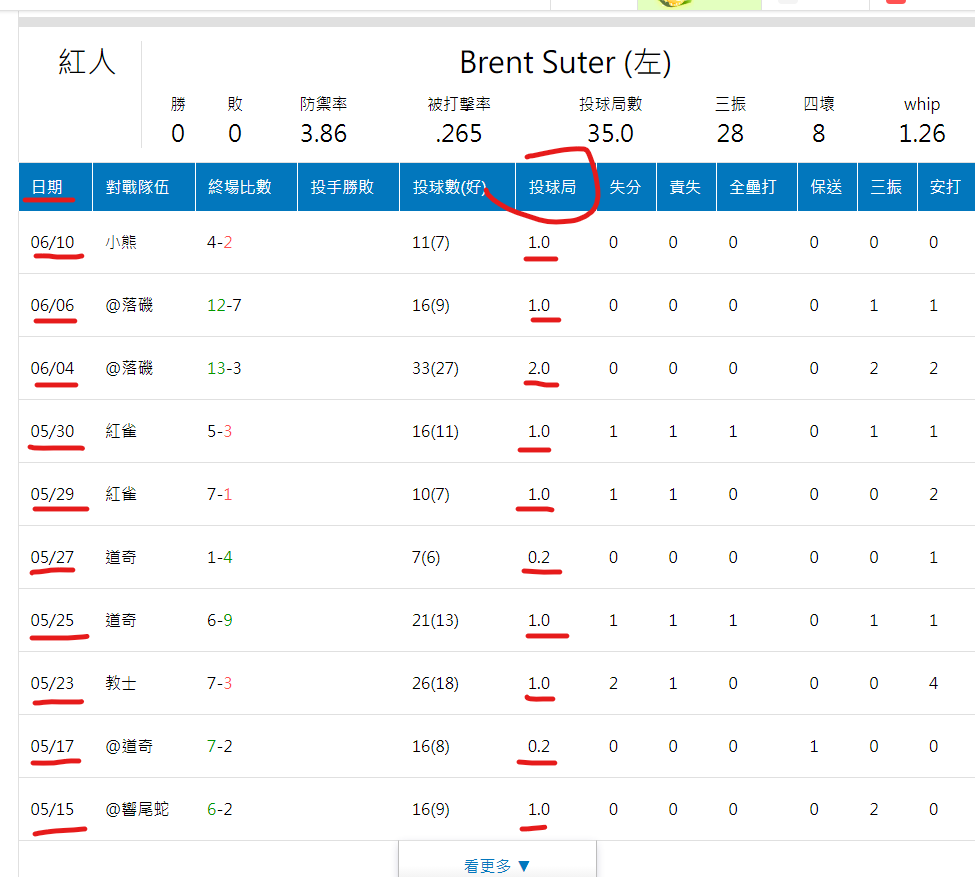Click the 安打 column header
Image resolution: width=975 pixels, height=877 pixels.
point(945,187)
